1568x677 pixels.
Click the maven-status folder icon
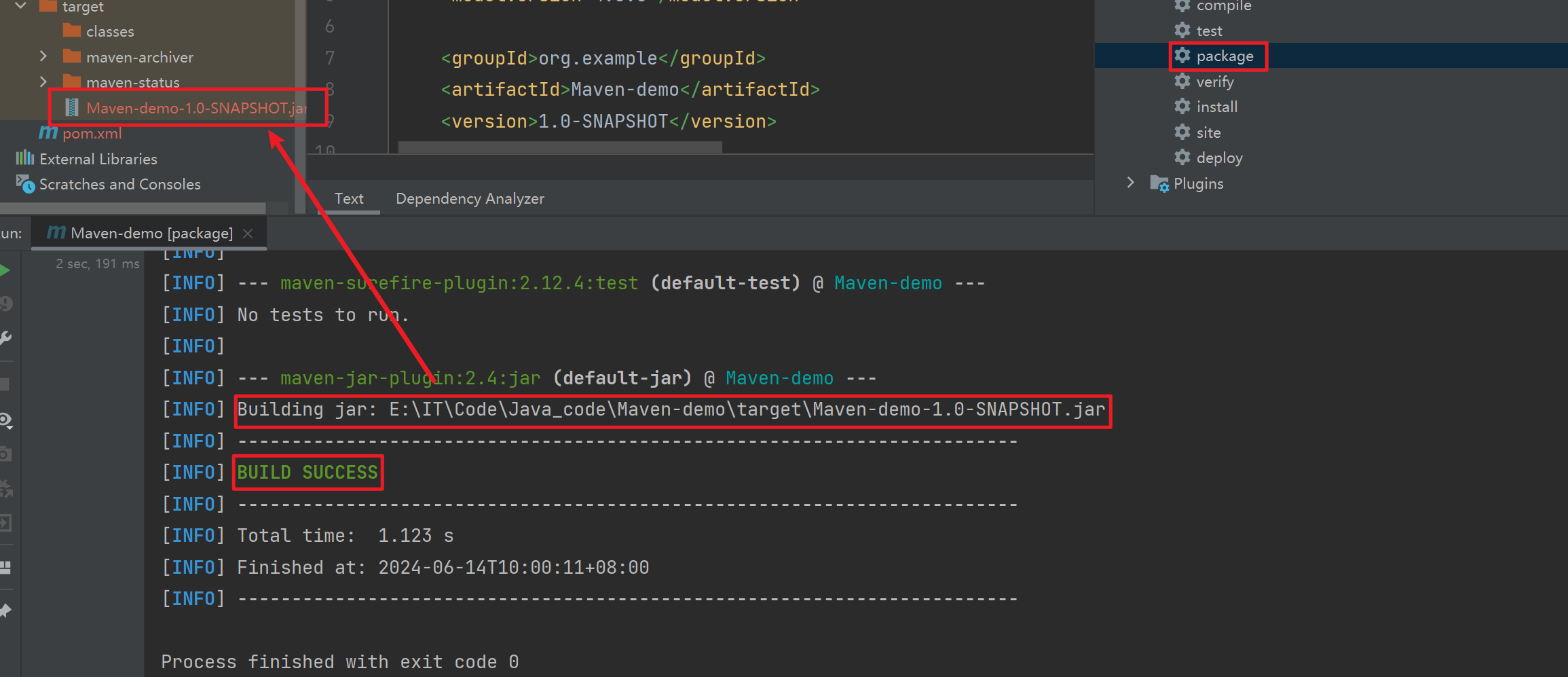72,81
